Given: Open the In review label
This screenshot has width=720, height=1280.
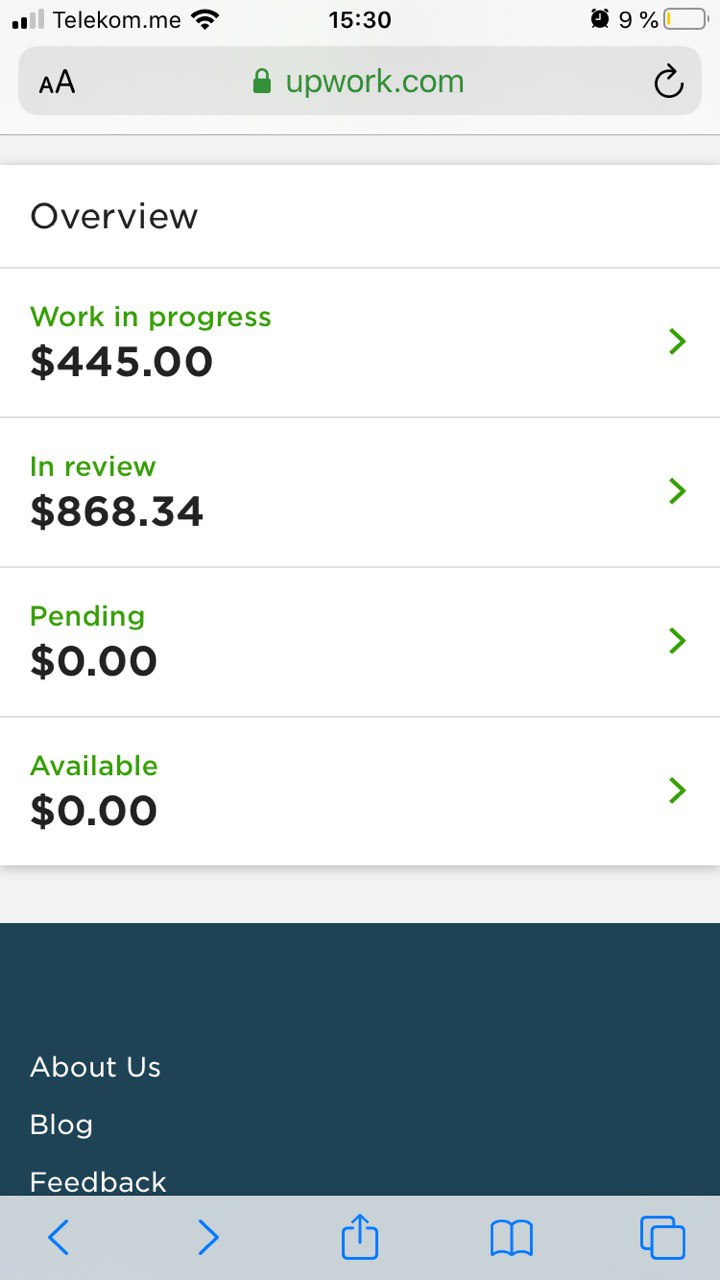Looking at the screenshot, I should pos(93,467).
